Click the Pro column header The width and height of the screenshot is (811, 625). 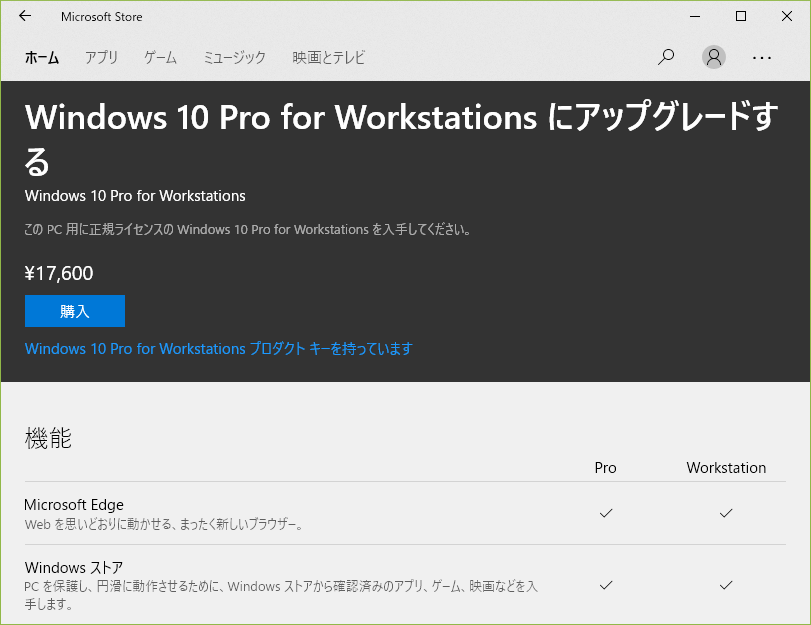[605, 468]
